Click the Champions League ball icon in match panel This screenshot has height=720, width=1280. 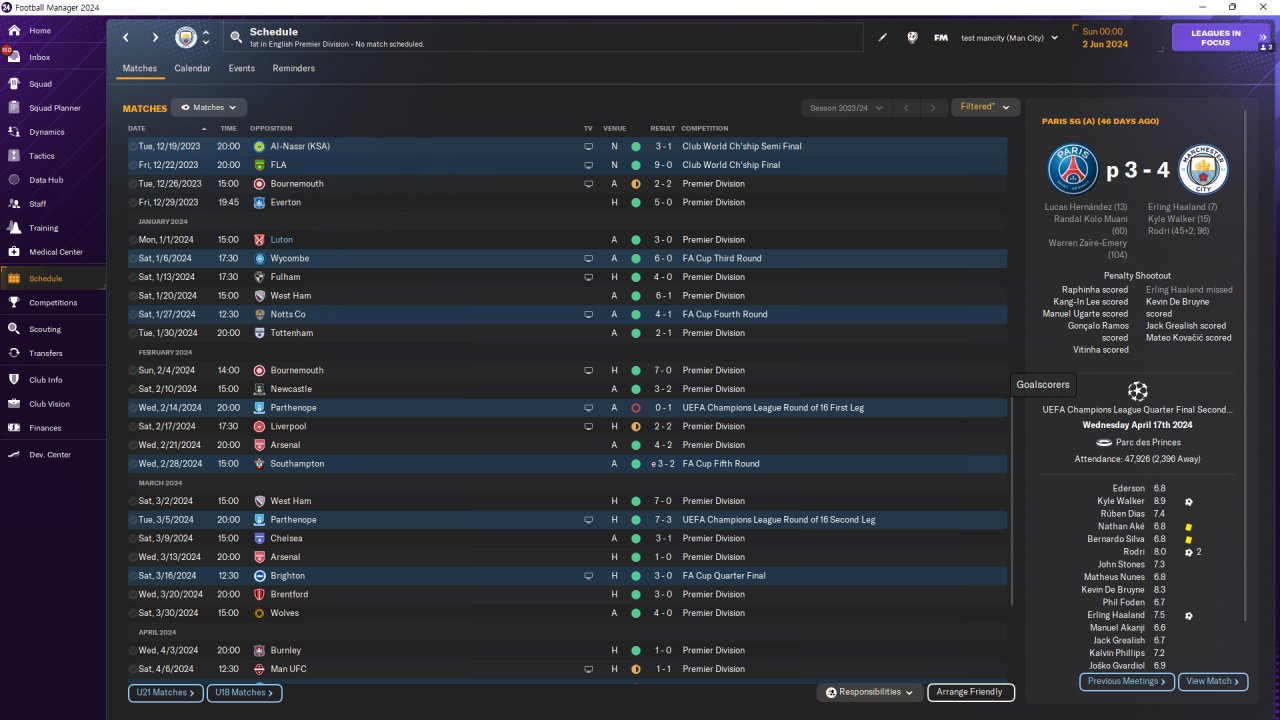click(x=1137, y=391)
